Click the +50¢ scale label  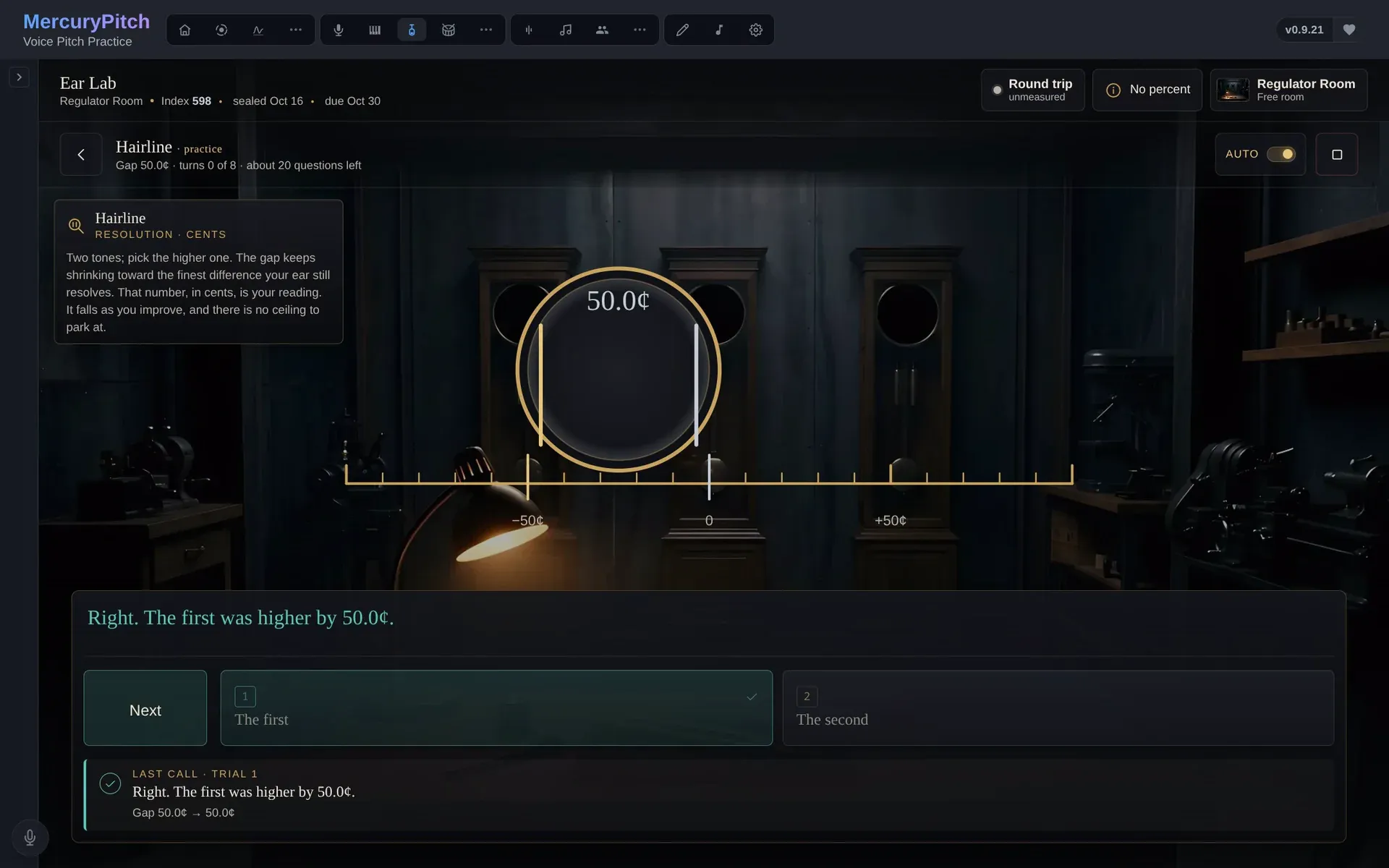tap(890, 521)
